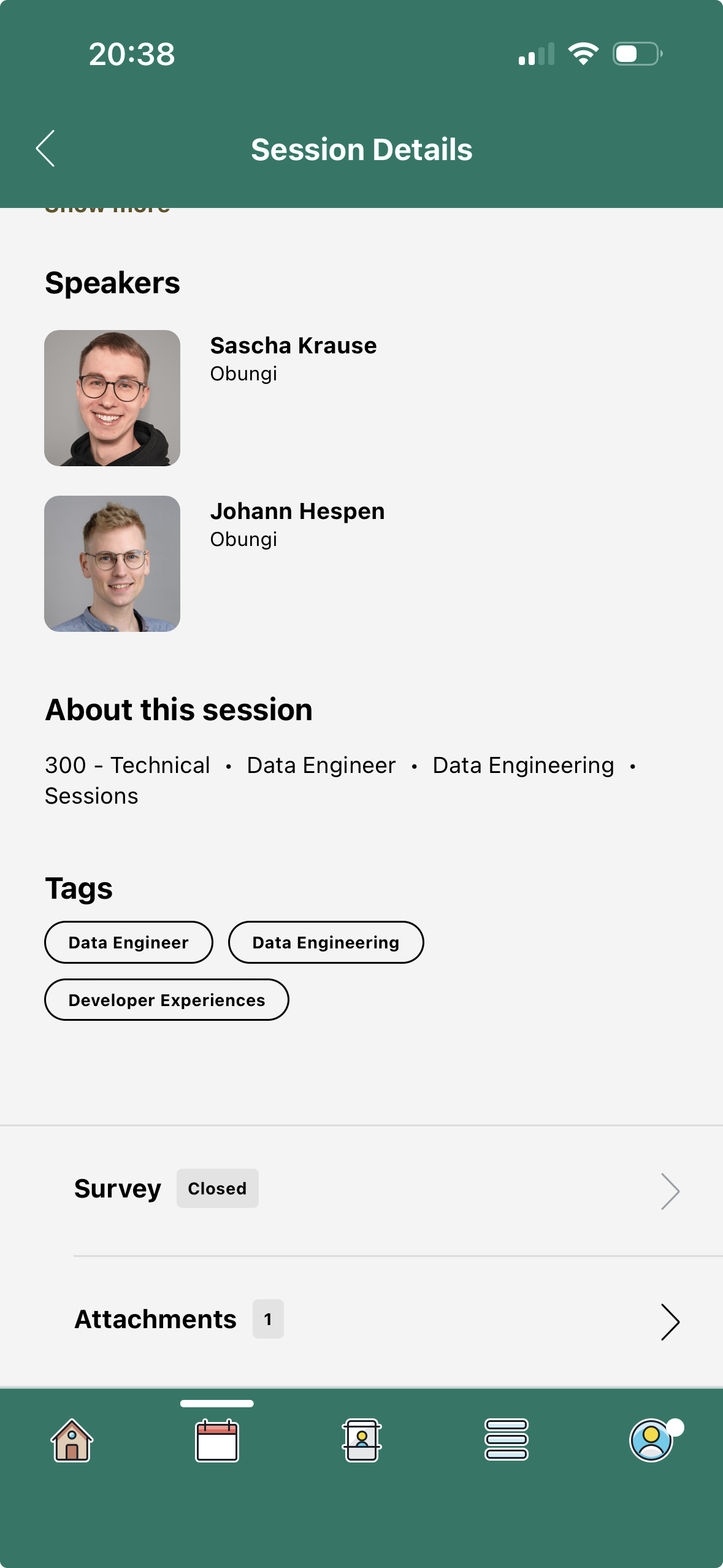The image size is (723, 1568).
Task: Expand the Survey row chevron
Action: (x=670, y=1191)
